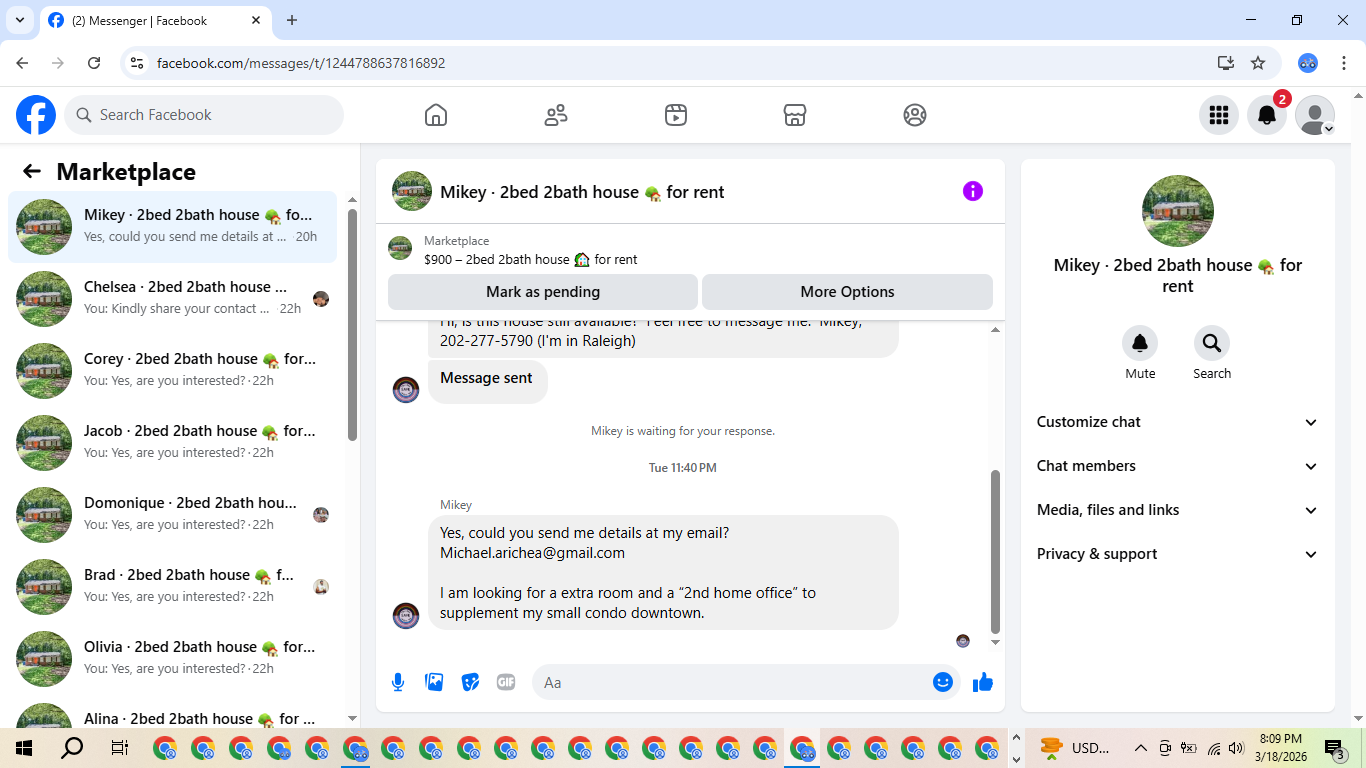Open the Groups icon in top navigation
Screen dimensions: 1366x768
pos(915,115)
